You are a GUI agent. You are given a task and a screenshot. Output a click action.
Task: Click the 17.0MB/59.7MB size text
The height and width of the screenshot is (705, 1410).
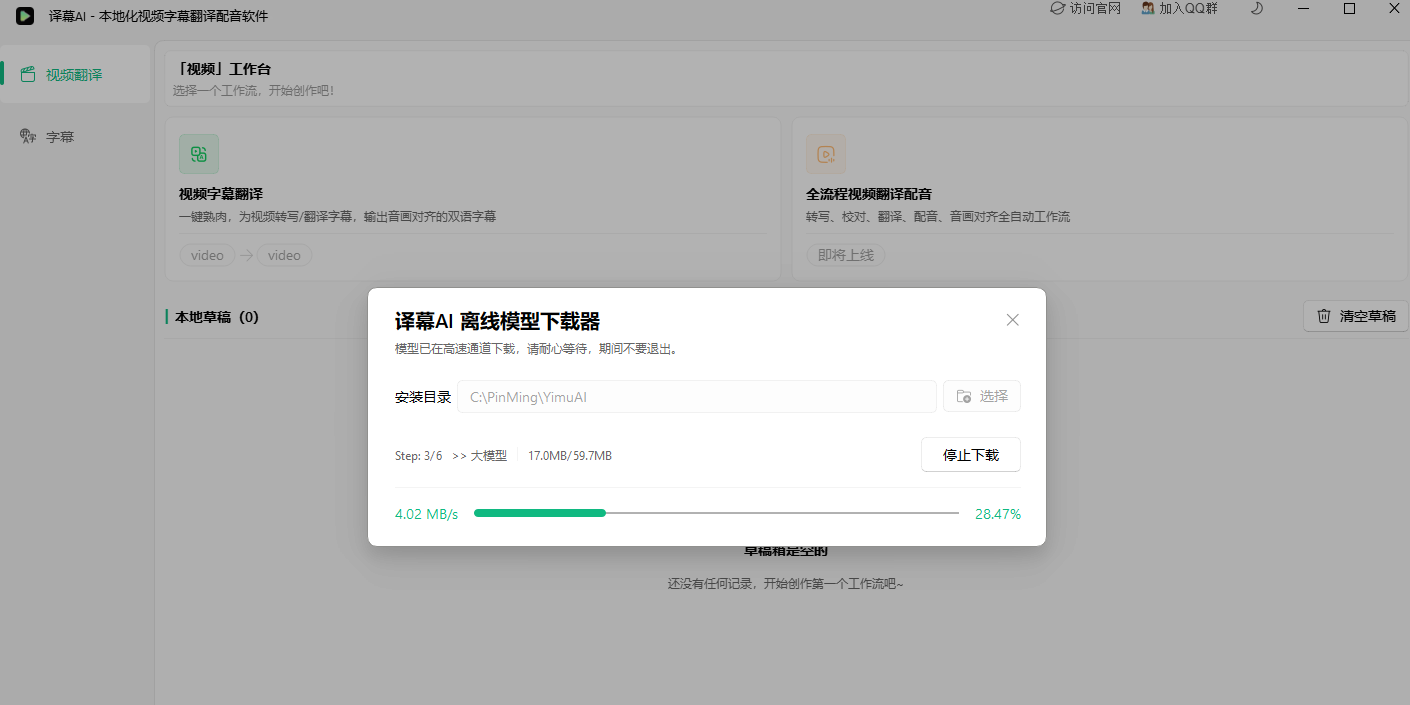tap(570, 456)
